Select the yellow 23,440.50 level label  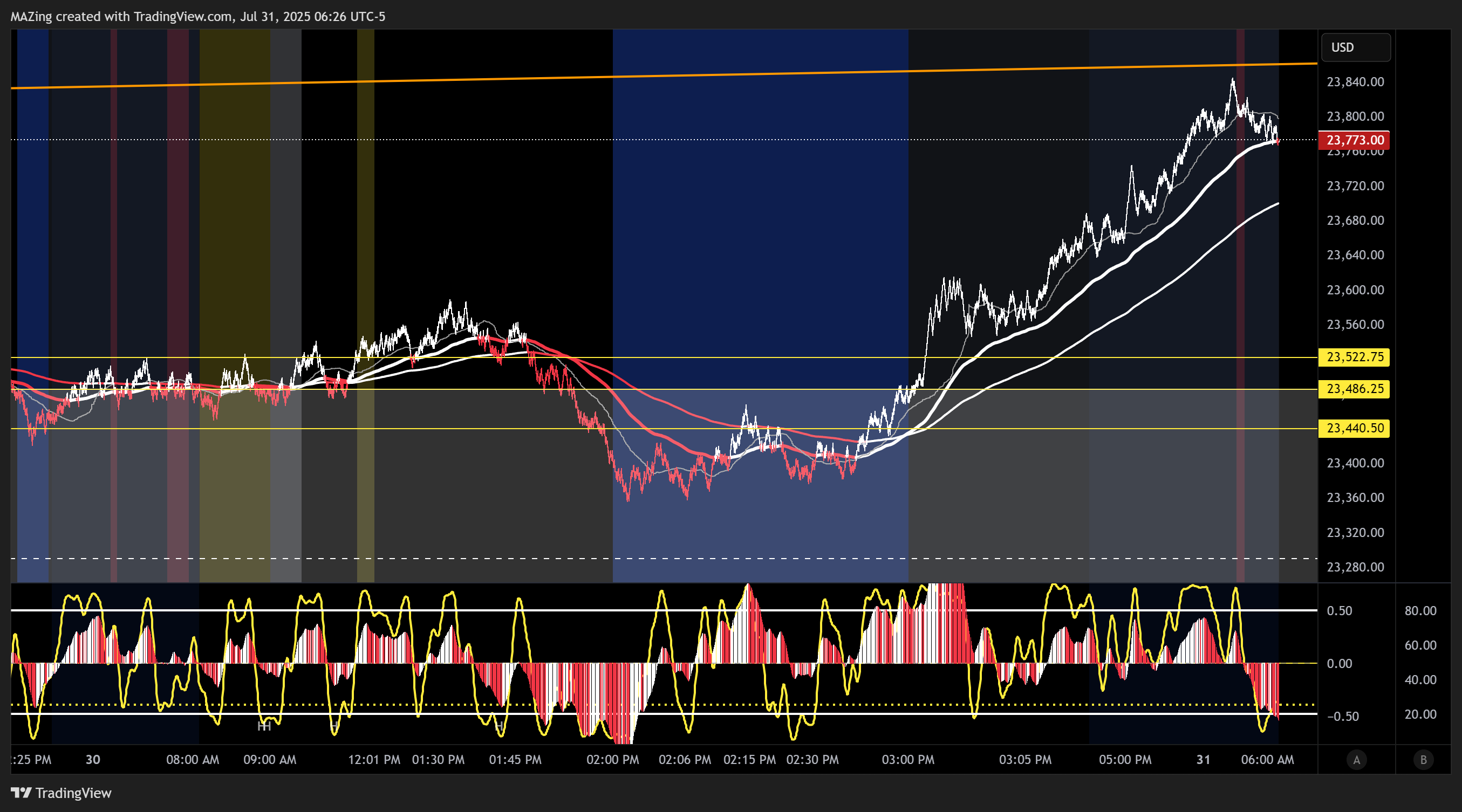[x=1355, y=428]
